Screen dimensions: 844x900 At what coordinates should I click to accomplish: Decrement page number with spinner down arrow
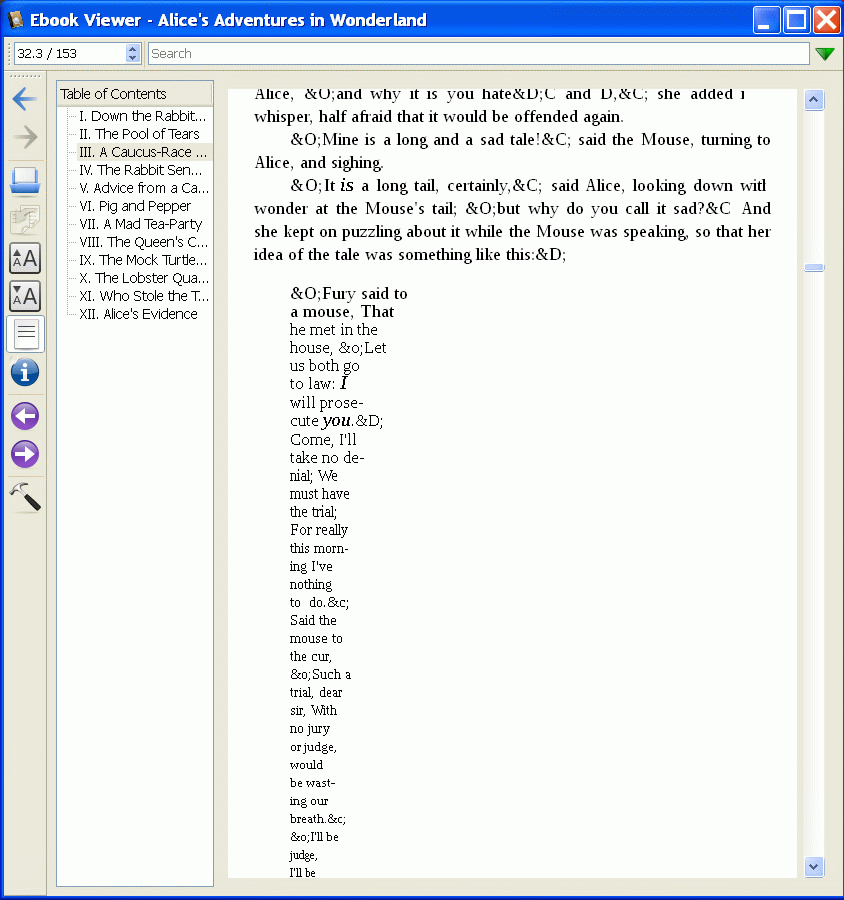pos(133,59)
